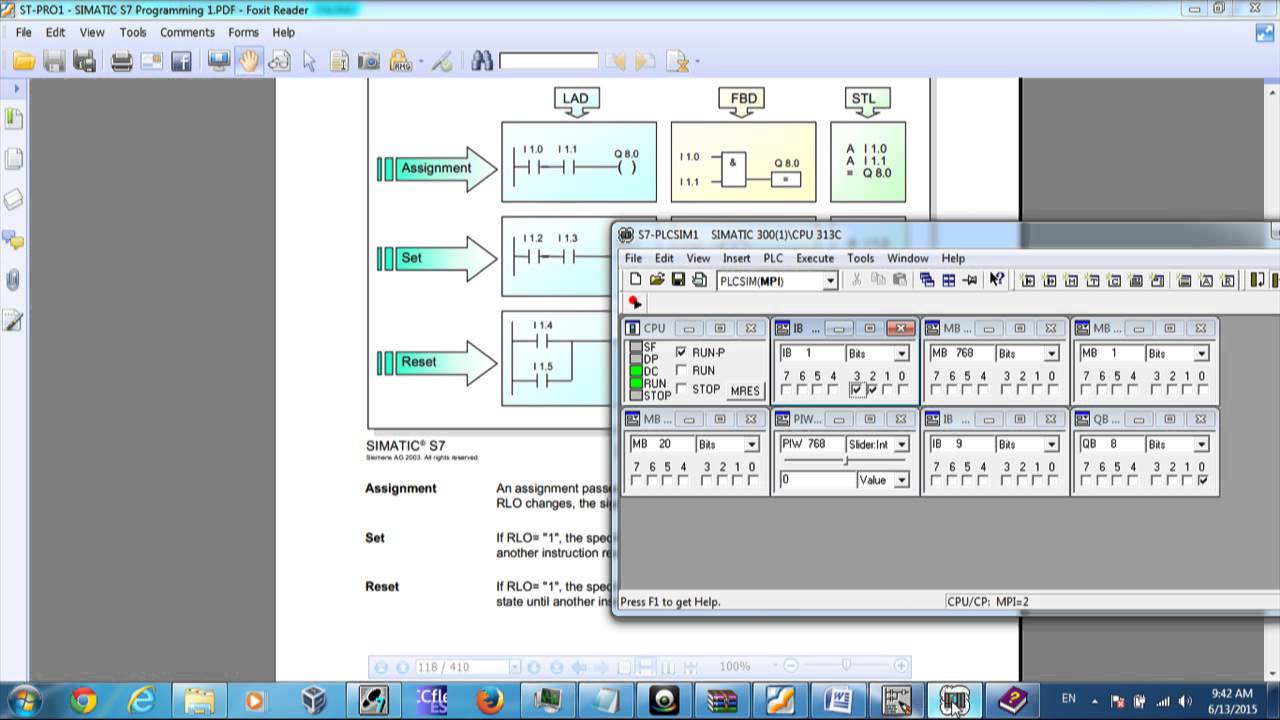This screenshot has height=720, width=1280.
Task: Open Bits format dropdown for IB 9
Action: 1052,445
